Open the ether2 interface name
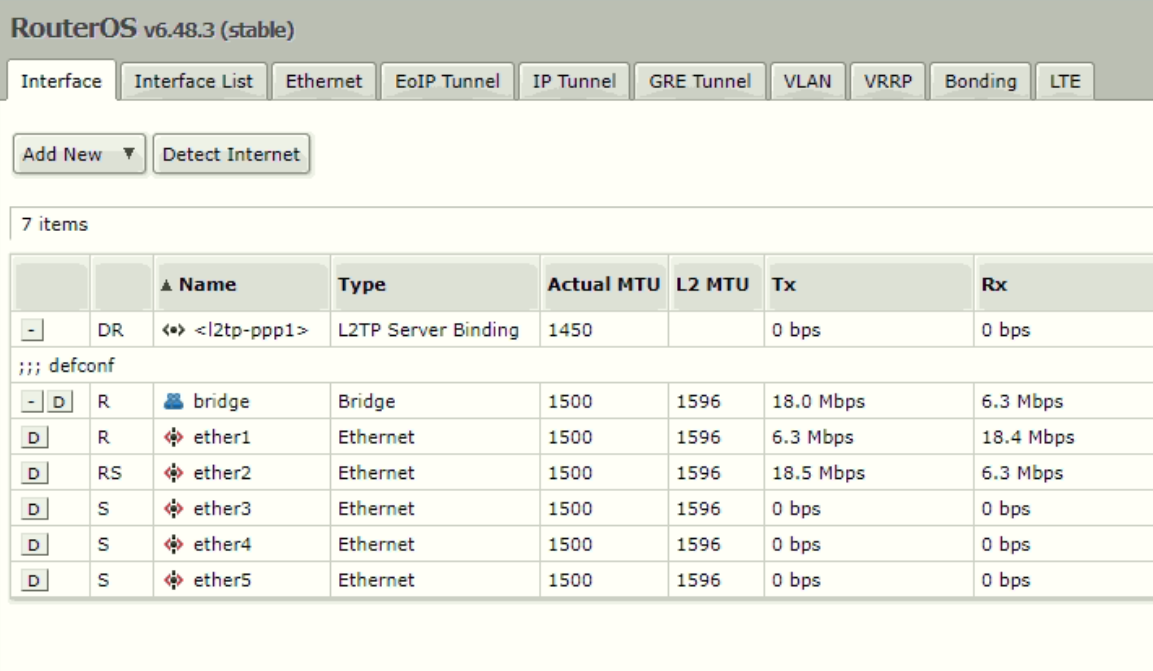1153x671 pixels. pos(222,473)
